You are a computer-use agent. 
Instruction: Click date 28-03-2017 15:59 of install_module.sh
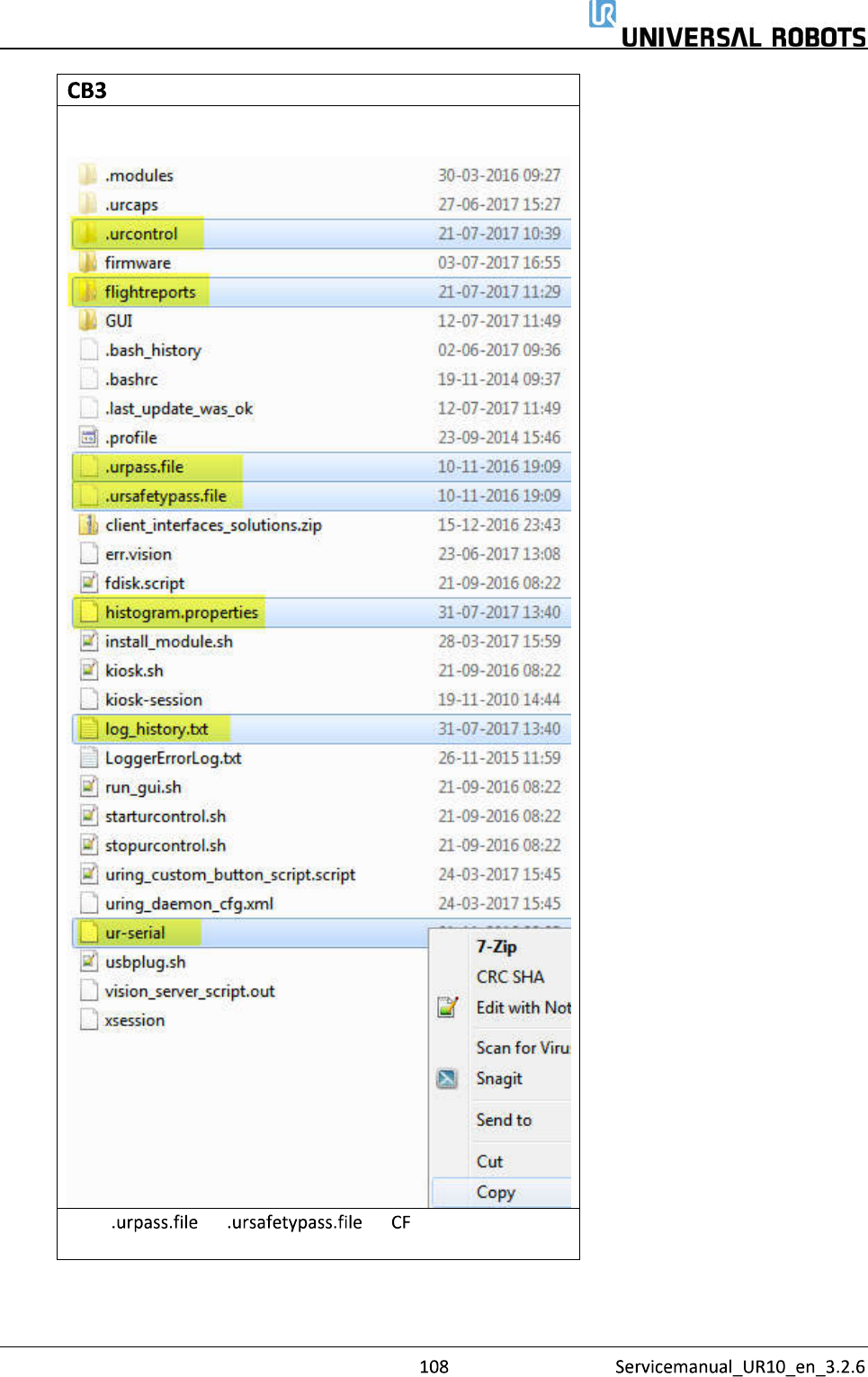(499, 641)
